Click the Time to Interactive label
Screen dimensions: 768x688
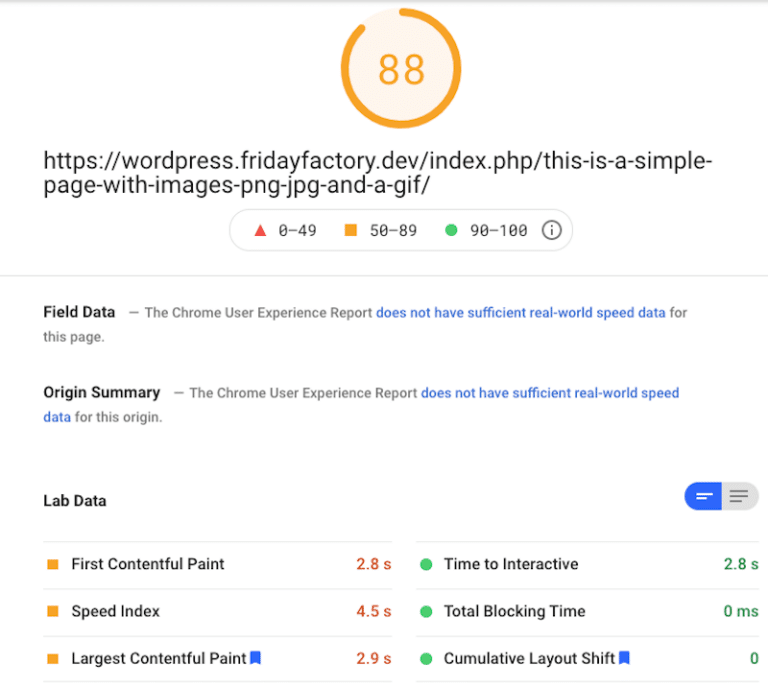point(511,564)
